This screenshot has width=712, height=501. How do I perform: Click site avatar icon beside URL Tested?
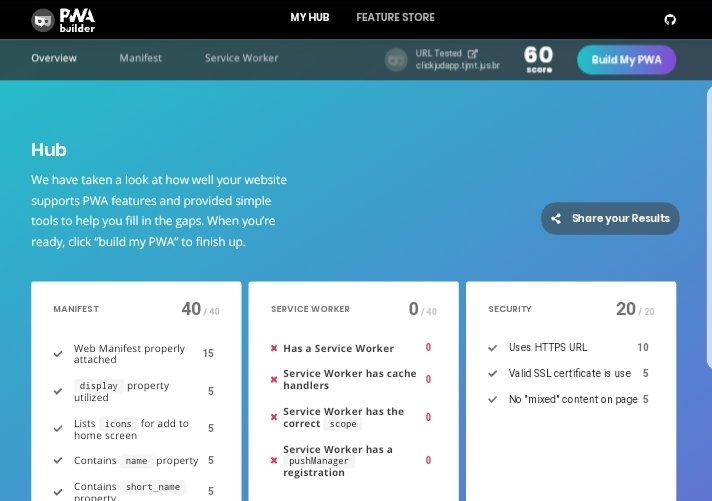tap(396, 60)
